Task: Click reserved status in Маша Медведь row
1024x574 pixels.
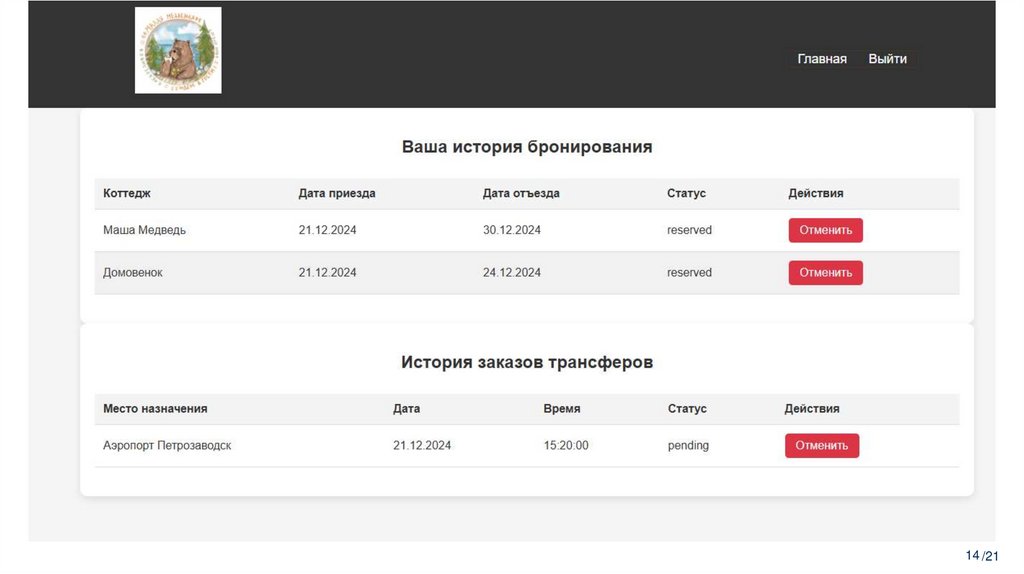Action: point(689,230)
